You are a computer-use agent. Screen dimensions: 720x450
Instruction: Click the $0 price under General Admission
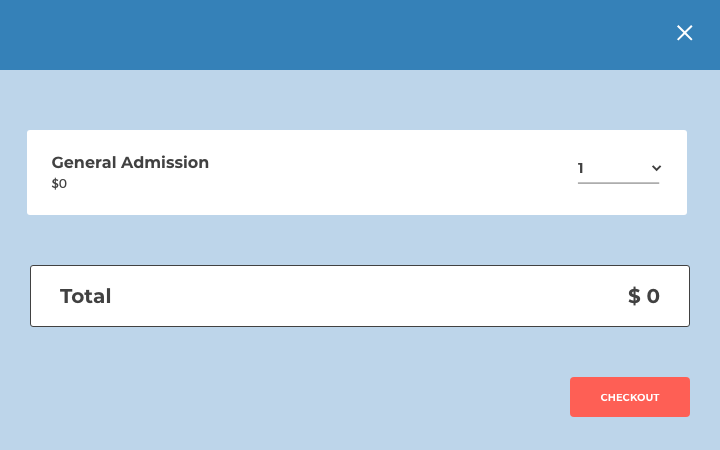[59, 184]
